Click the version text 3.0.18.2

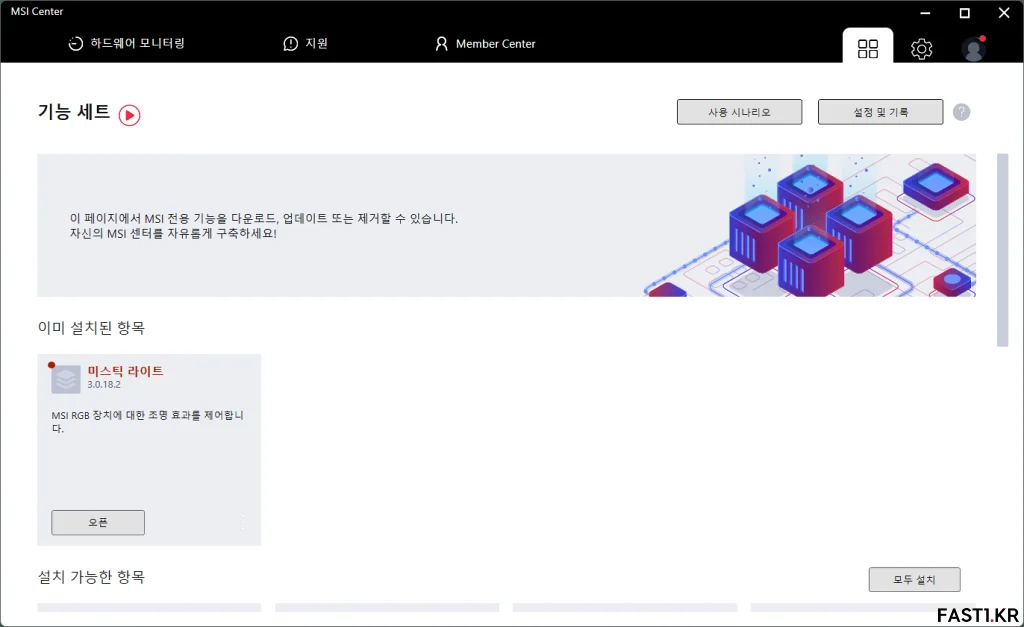[x=104, y=385]
